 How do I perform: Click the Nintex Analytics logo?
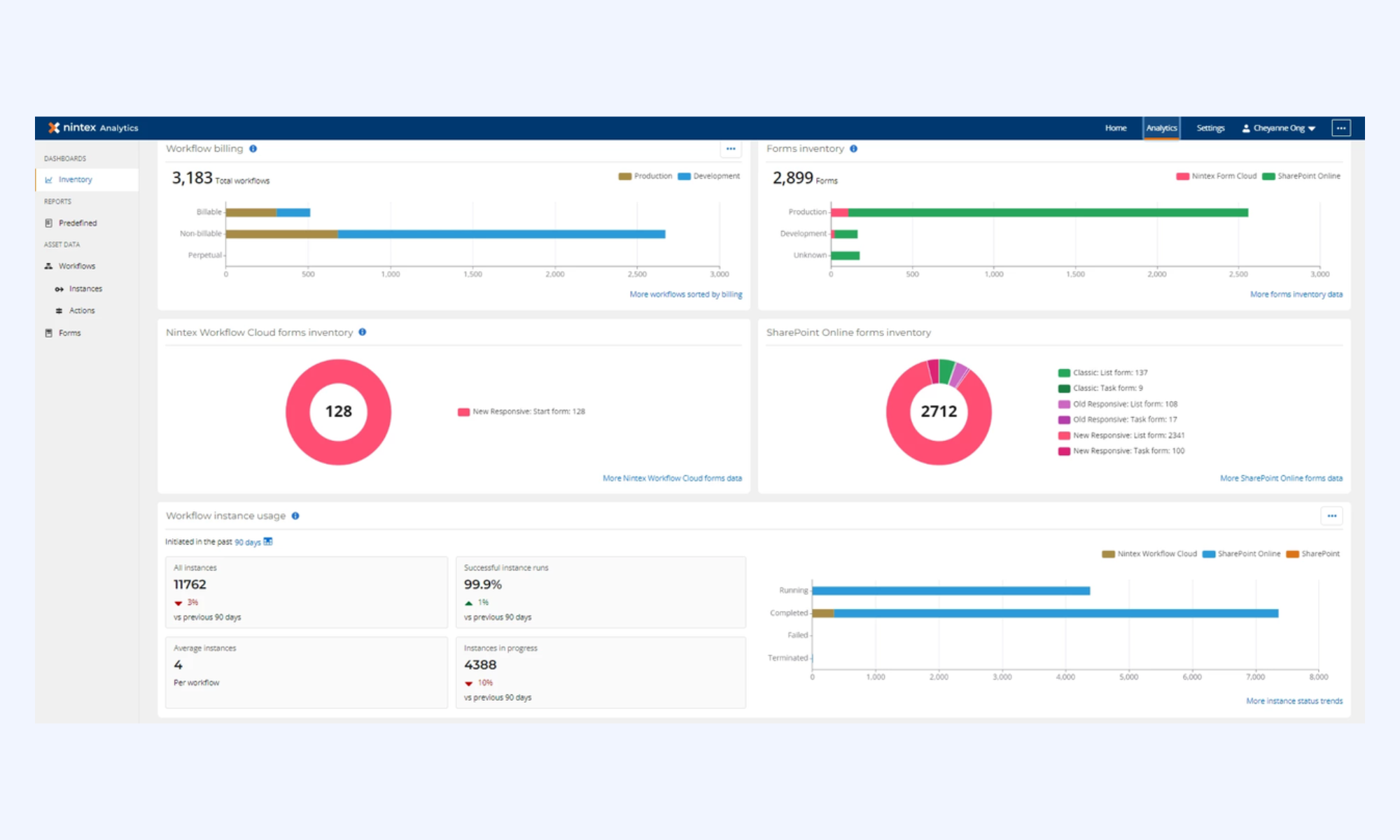click(93, 127)
